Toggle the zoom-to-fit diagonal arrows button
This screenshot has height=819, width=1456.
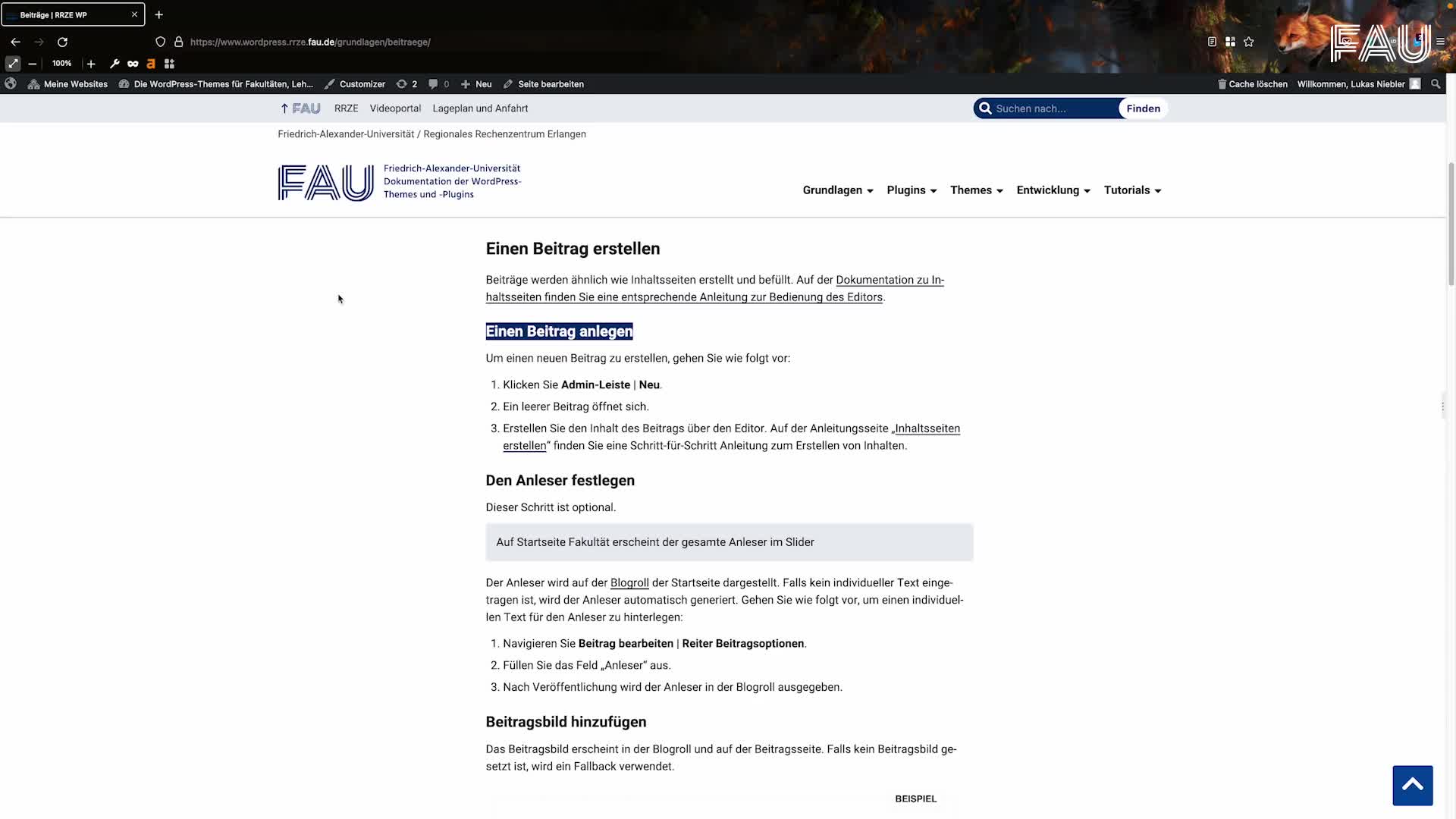[12, 64]
